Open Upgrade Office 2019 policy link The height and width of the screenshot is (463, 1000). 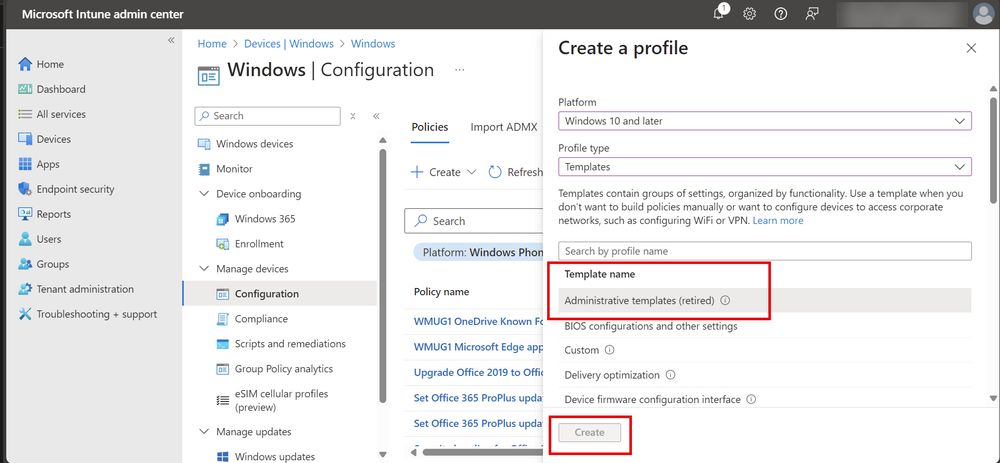(478, 372)
